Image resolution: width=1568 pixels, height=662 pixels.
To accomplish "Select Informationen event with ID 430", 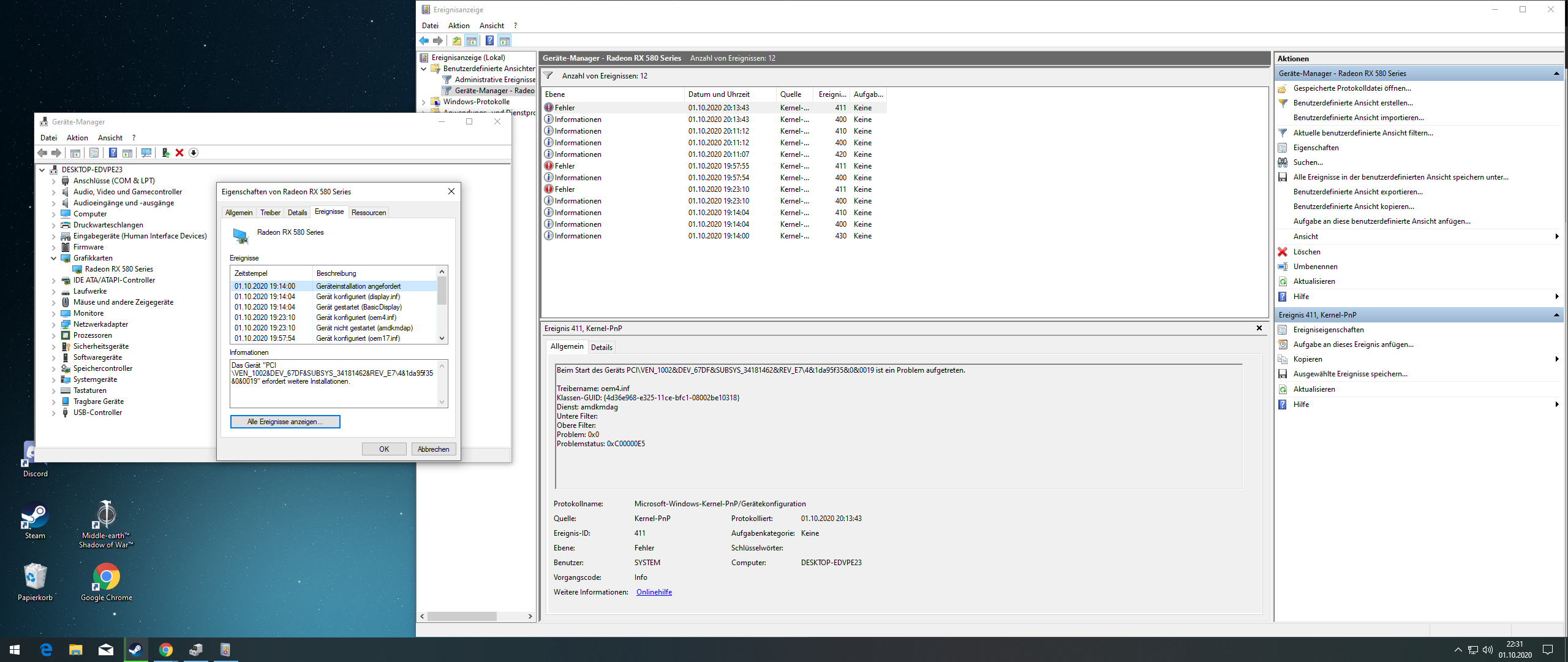I will [x=714, y=236].
